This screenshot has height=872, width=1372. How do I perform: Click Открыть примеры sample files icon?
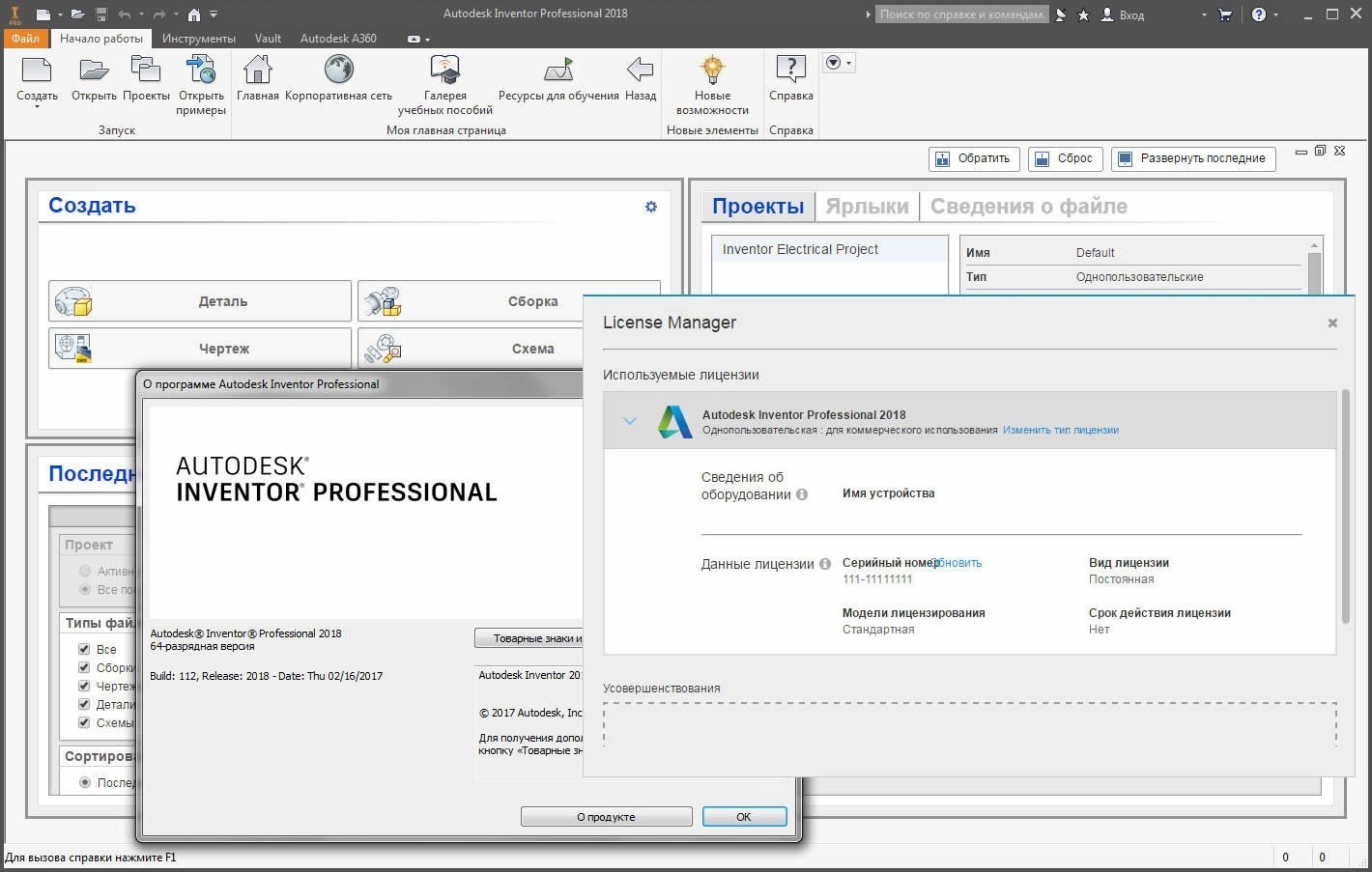click(201, 70)
